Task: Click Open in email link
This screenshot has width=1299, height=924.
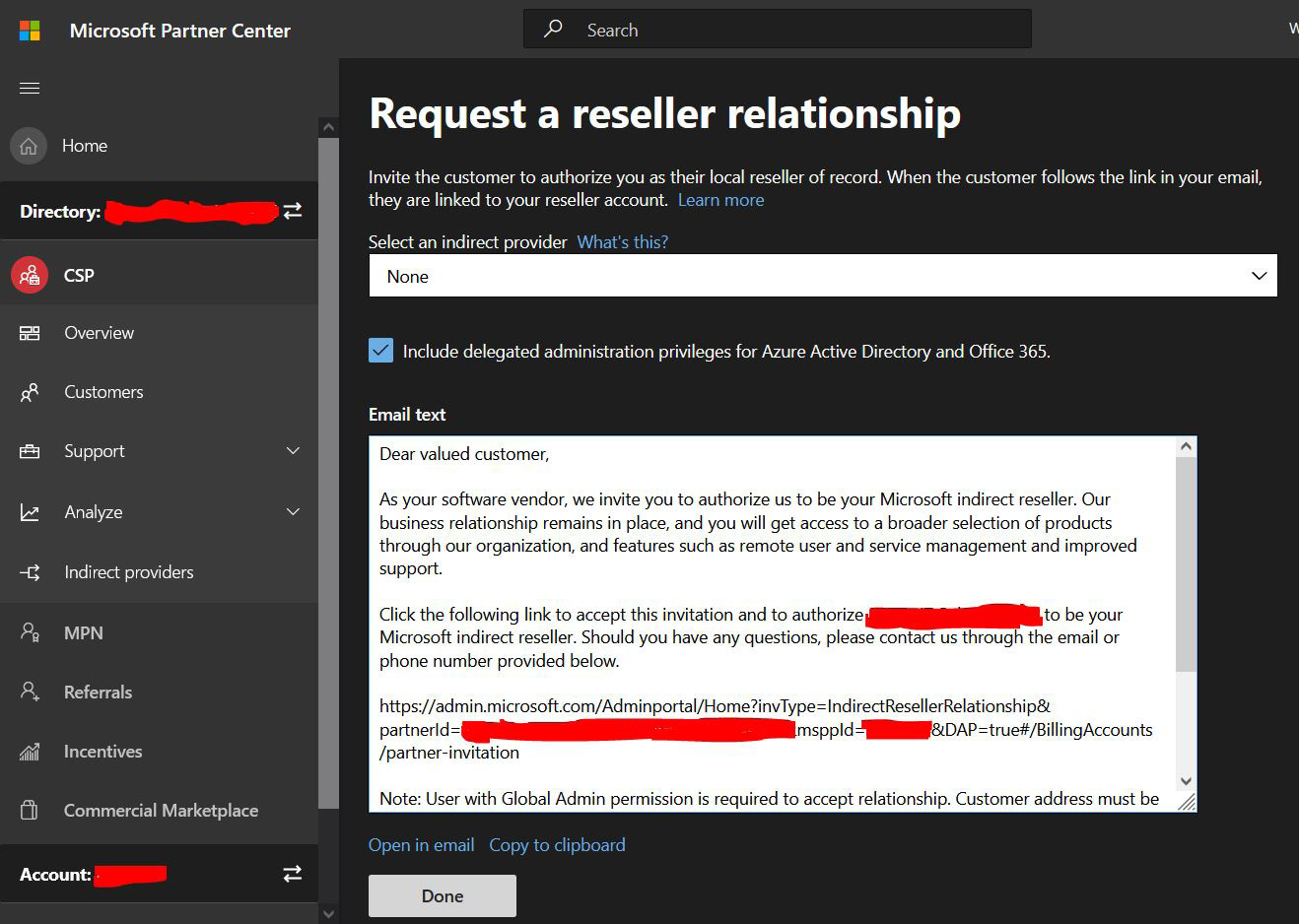Action: pos(421,845)
